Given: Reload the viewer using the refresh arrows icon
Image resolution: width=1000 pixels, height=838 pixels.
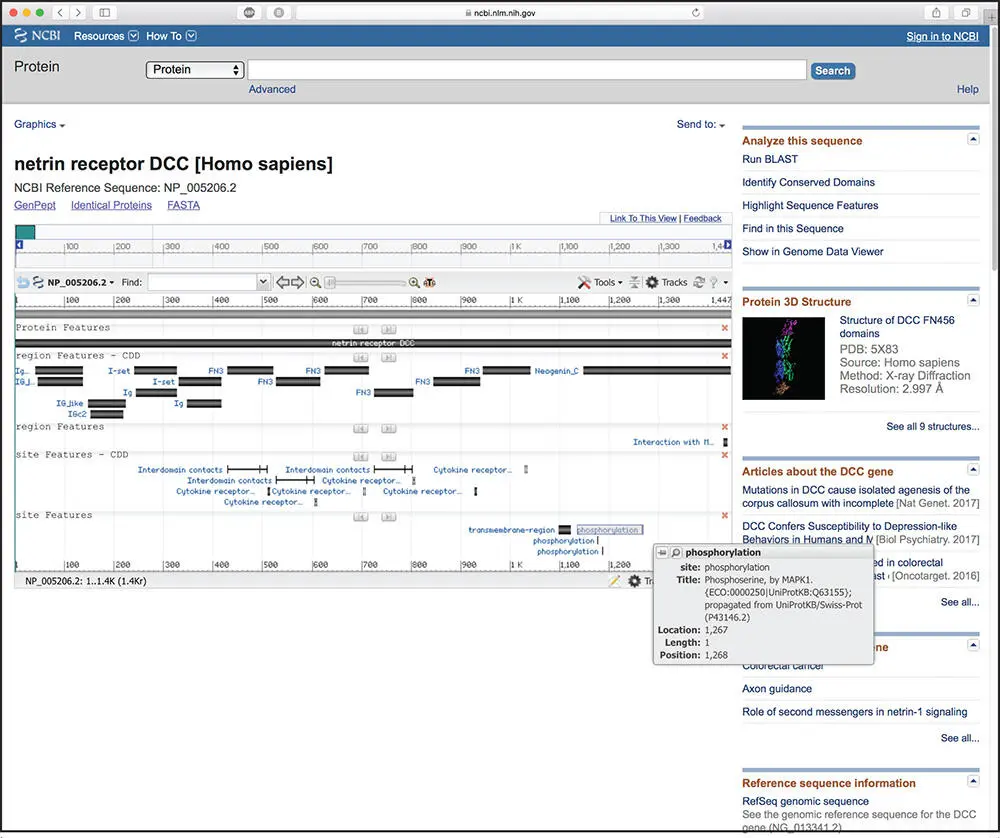Looking at the screenshot, I should 699,282.
